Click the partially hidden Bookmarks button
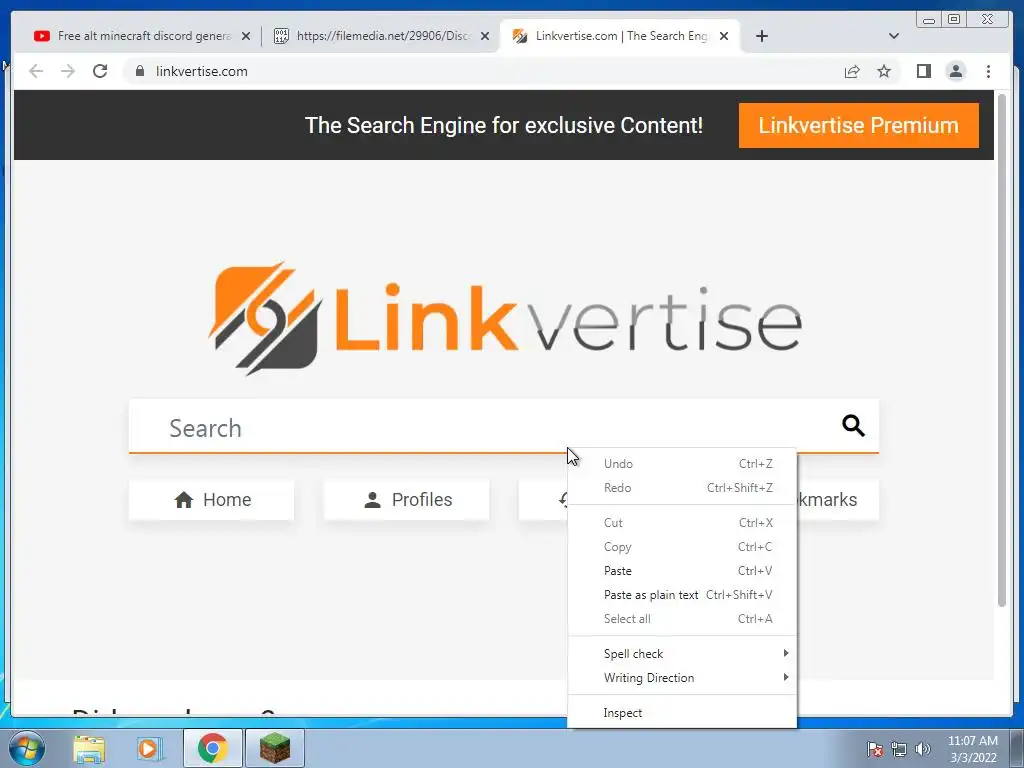1024x768 pixels. point(838,500)
